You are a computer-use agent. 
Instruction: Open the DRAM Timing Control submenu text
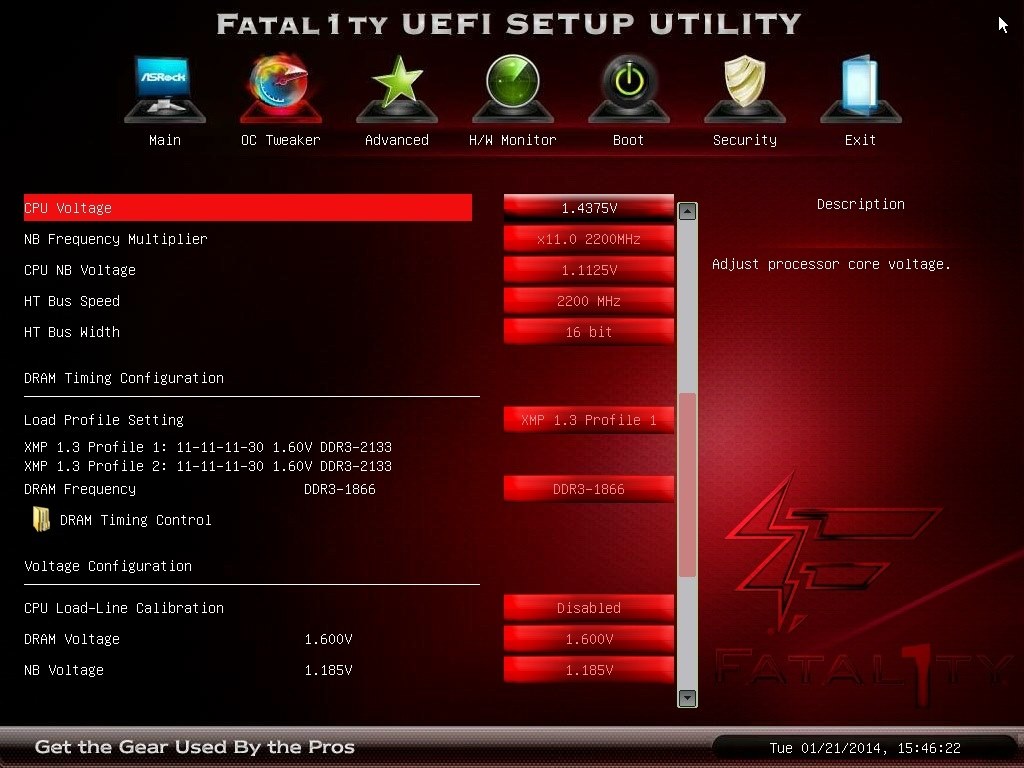point(136,520)
